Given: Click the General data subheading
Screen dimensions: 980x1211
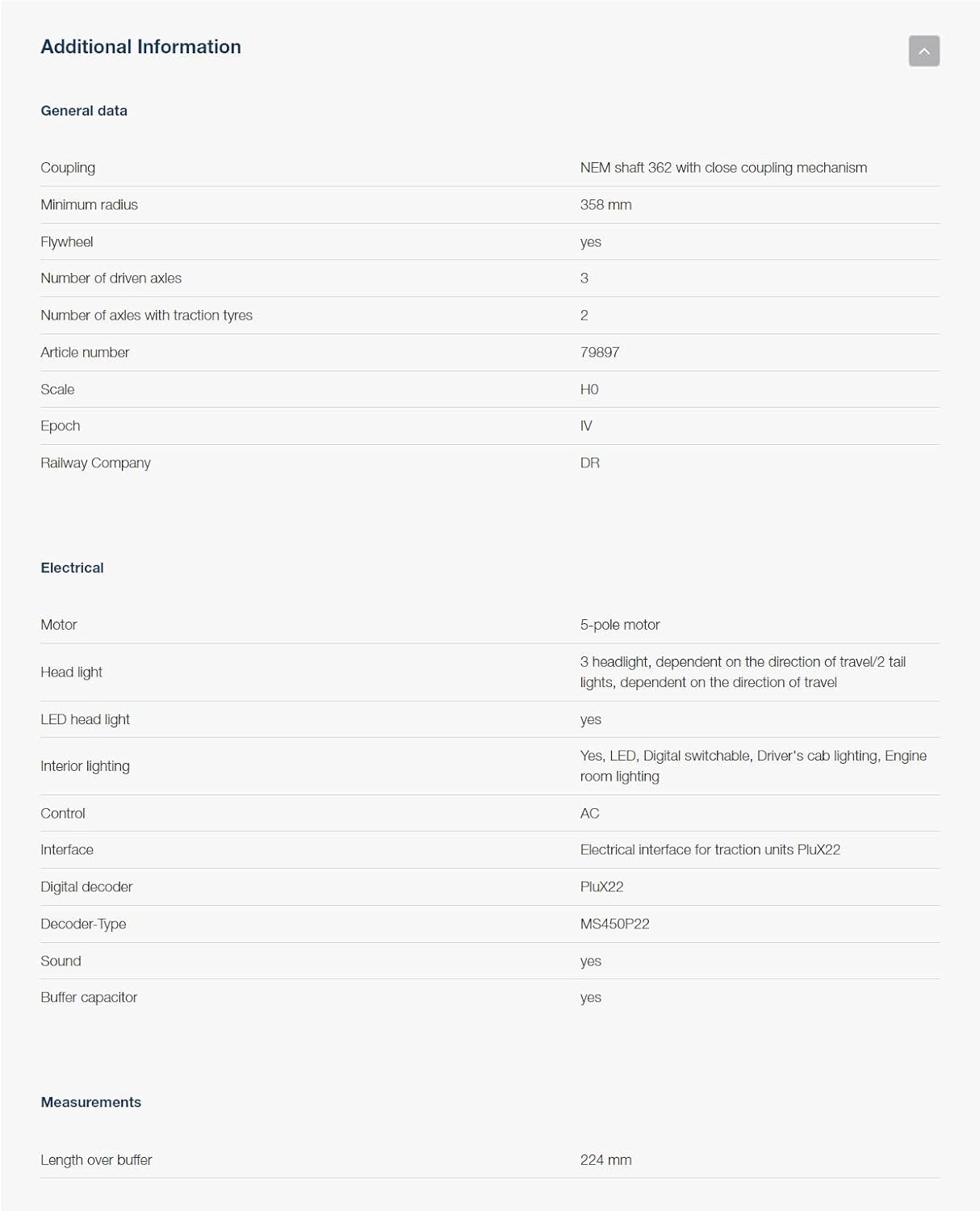Looking at the screenshot, I should (x=84, y=111).
